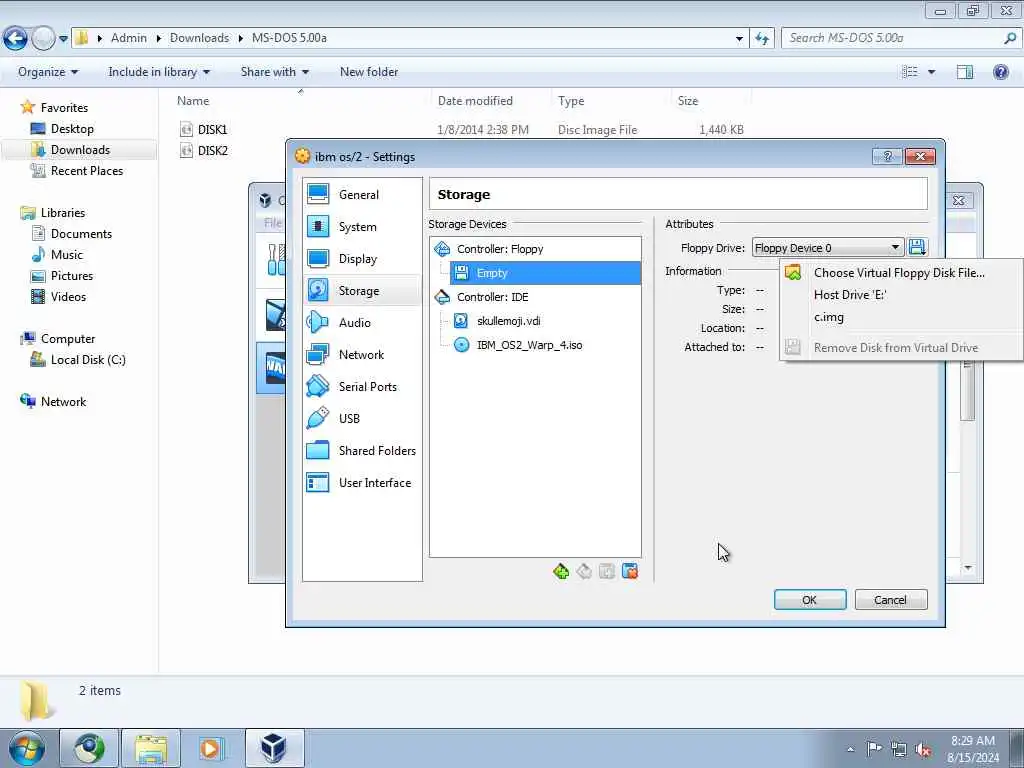Open Pictures library
Screen dimensions: 1024x768
pyautogui.click(x=72, y=276)
